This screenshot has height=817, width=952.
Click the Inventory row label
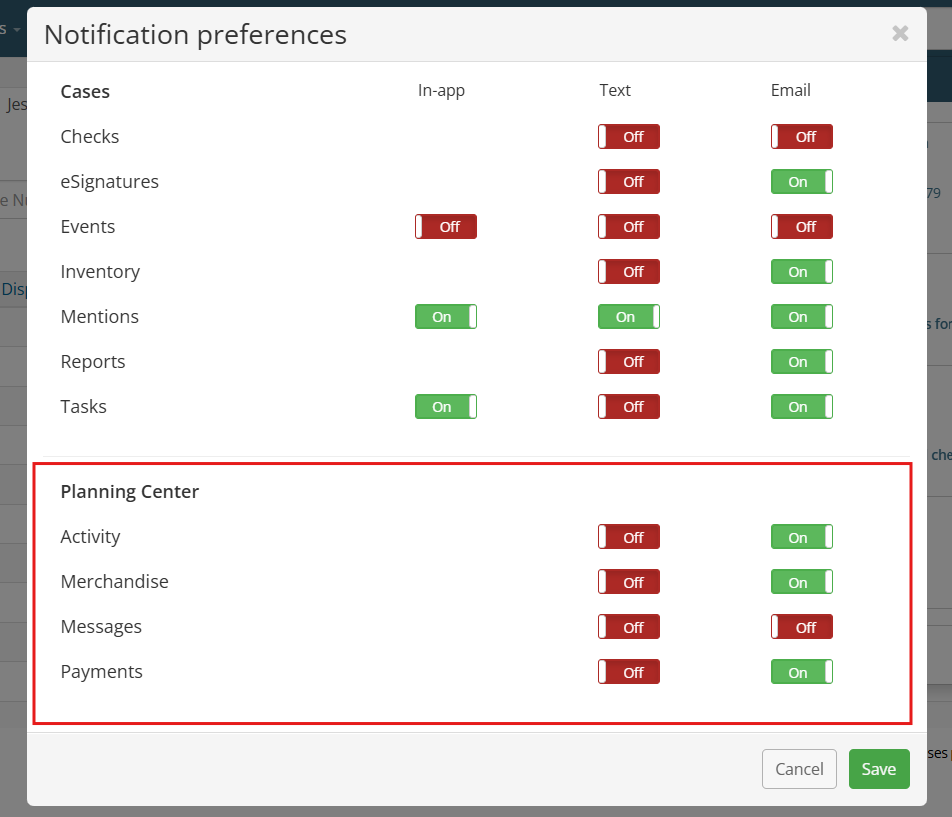(x=100, y=271)
